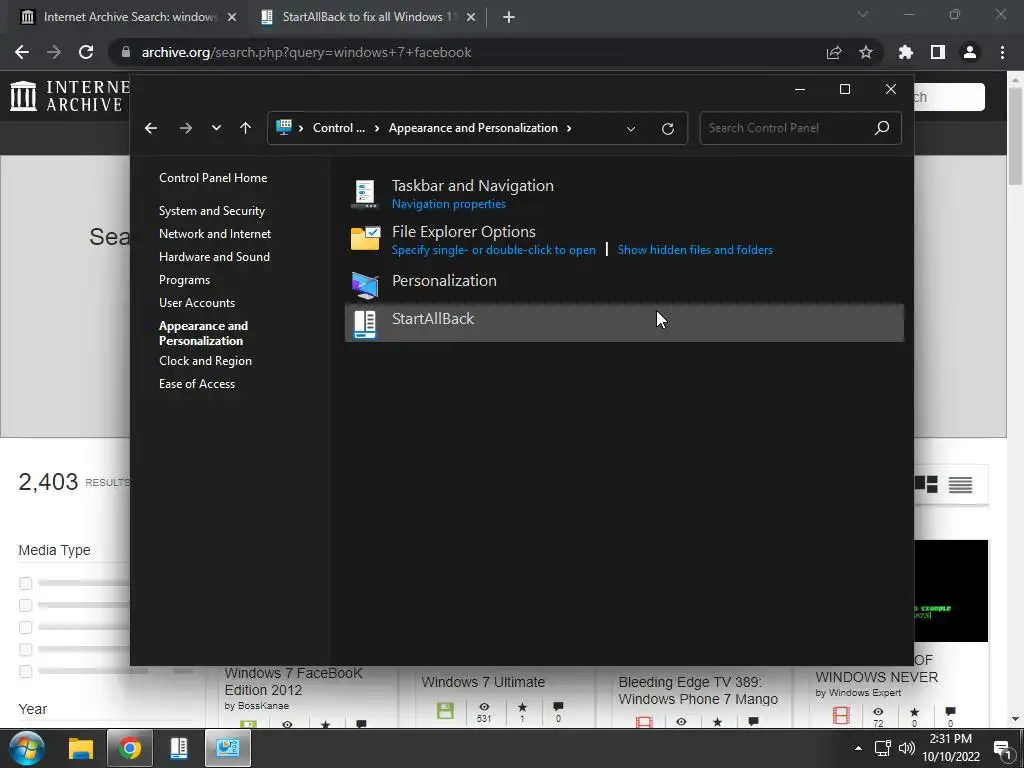
Task: Open Programs category
Action: pyautogui.click(x=184, y=280)
